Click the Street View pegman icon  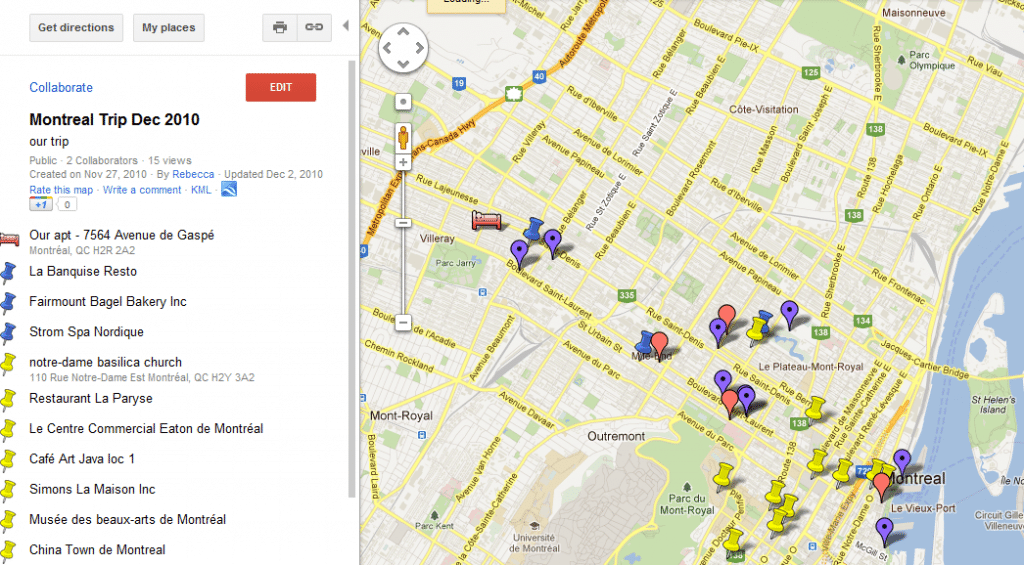(403, 137)
